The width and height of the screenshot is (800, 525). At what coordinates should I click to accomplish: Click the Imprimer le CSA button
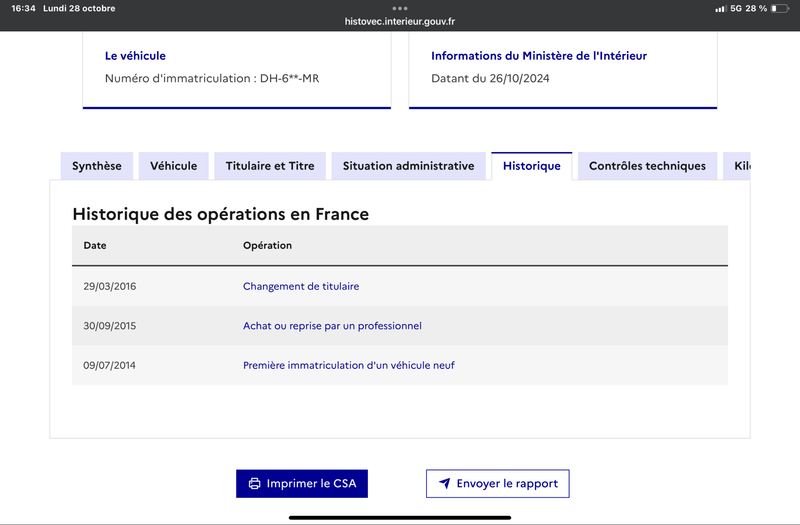(302, 484)
